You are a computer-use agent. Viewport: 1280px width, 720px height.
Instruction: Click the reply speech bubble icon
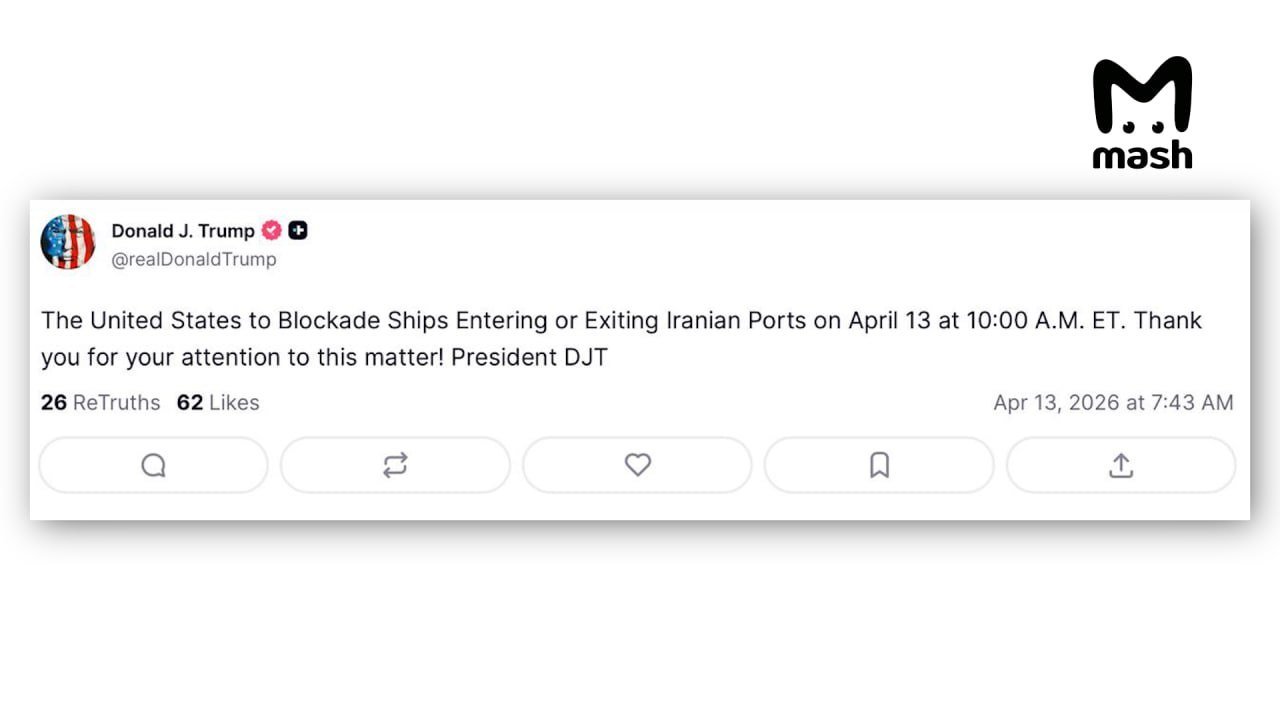pyautogui.click(x=153, y=465)
